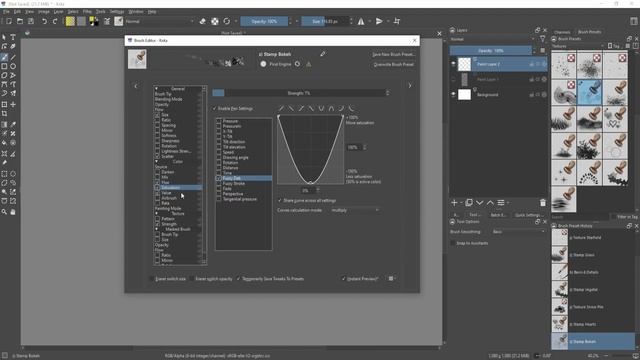Open the File menu
640x360 pixels.
[x=6, y=12]
